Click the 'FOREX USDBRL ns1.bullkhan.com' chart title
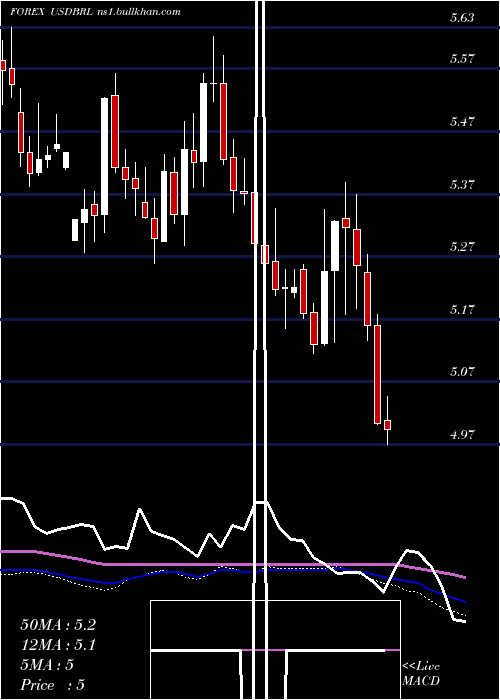The width and height of the screenshot is (500, 700). (x=96, y=12)
